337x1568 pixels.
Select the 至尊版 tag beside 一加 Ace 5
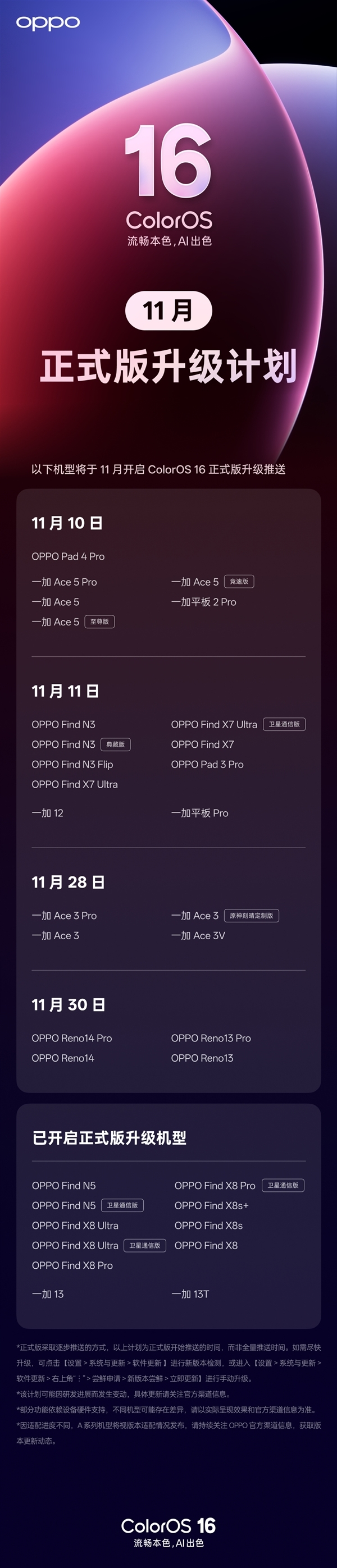99,621
